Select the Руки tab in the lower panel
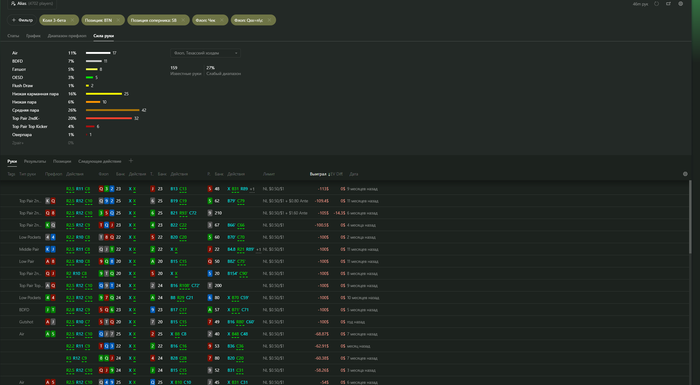 coord(12,161)
